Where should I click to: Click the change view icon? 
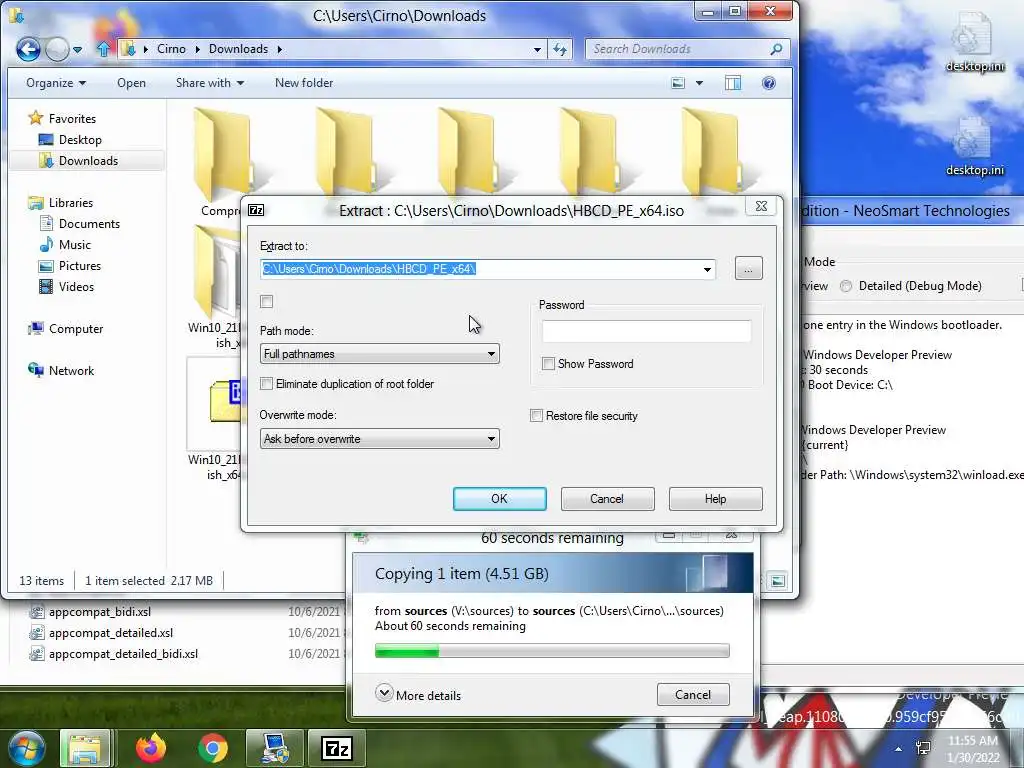[x=678, y=83]
